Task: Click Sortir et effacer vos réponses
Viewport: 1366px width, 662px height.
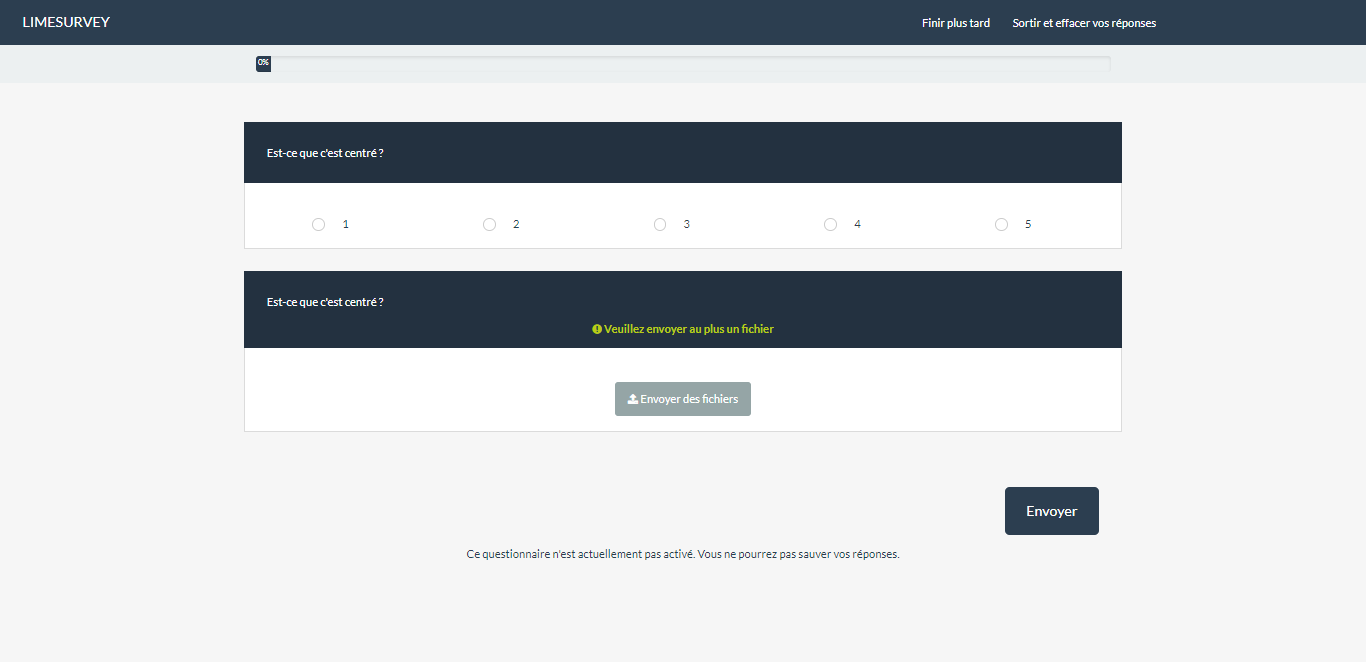Action: click(1084, 23)
